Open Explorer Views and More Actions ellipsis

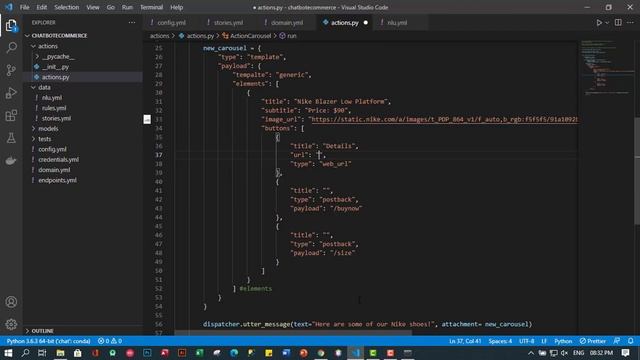click(x=132, y=22)
